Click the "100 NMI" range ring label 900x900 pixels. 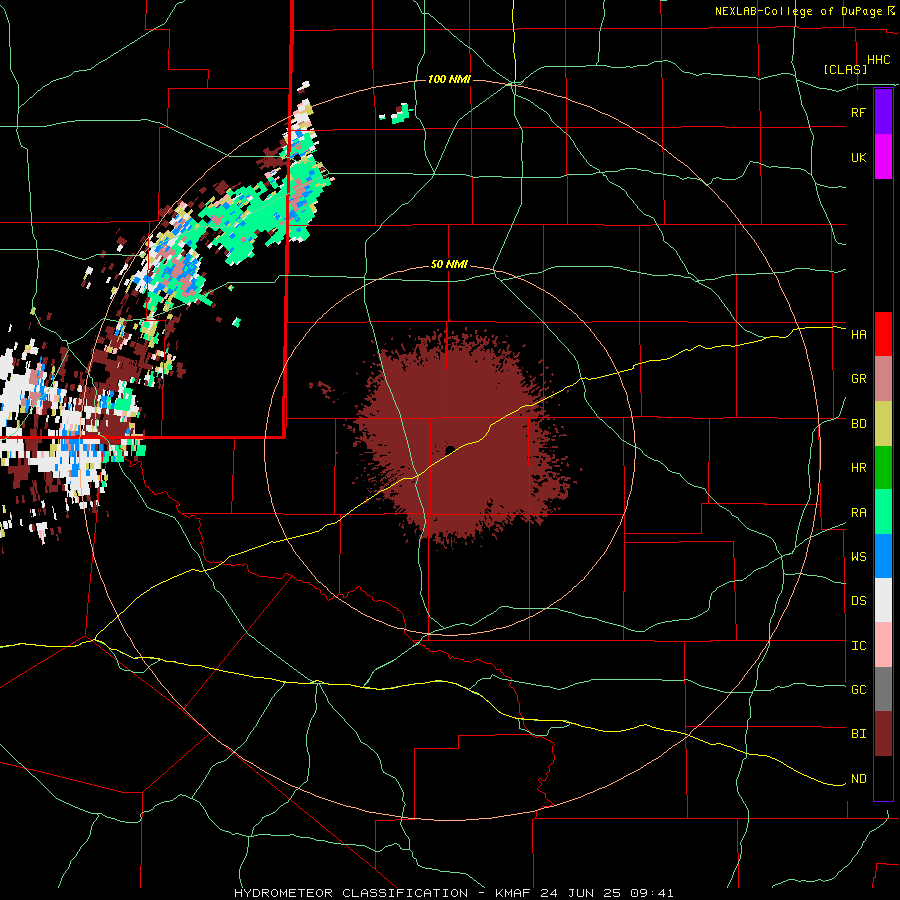click(x=449, y=79)
